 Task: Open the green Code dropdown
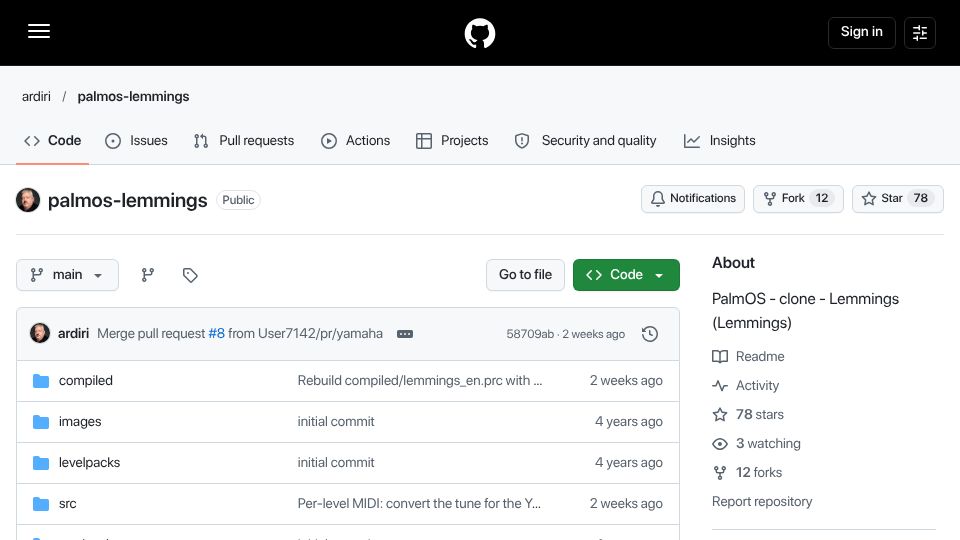pos(626,275)
